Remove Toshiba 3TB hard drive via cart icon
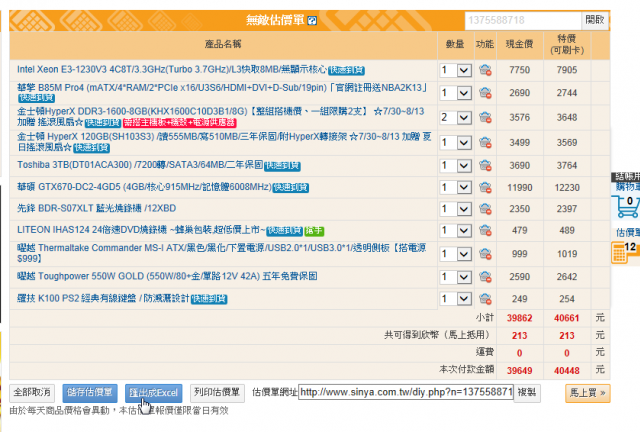Viewport: 640px width, 432px height. [485, 165]
